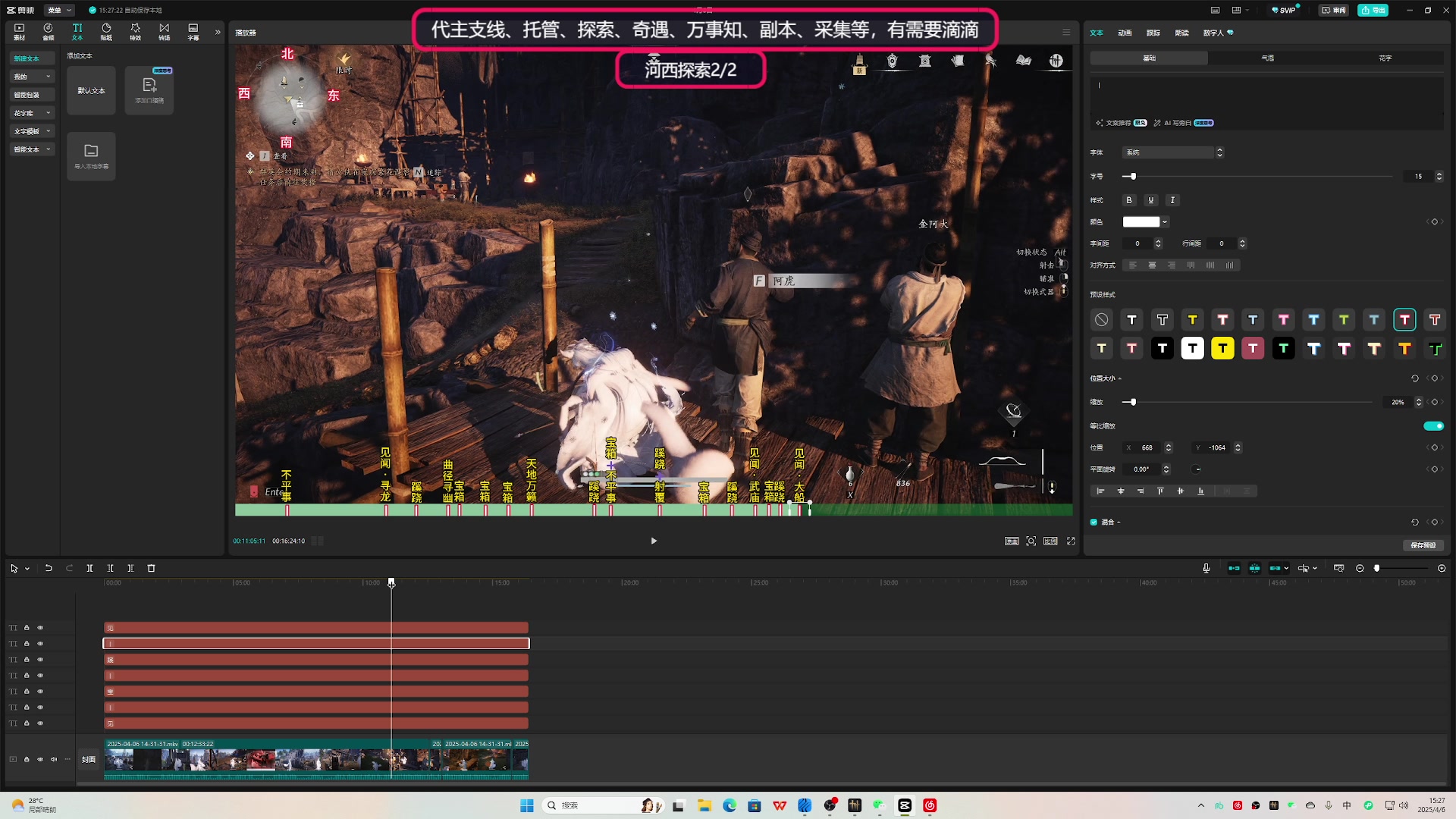
Task: Open the 贴纸 stickers panel icon
Action: (106, 31)
